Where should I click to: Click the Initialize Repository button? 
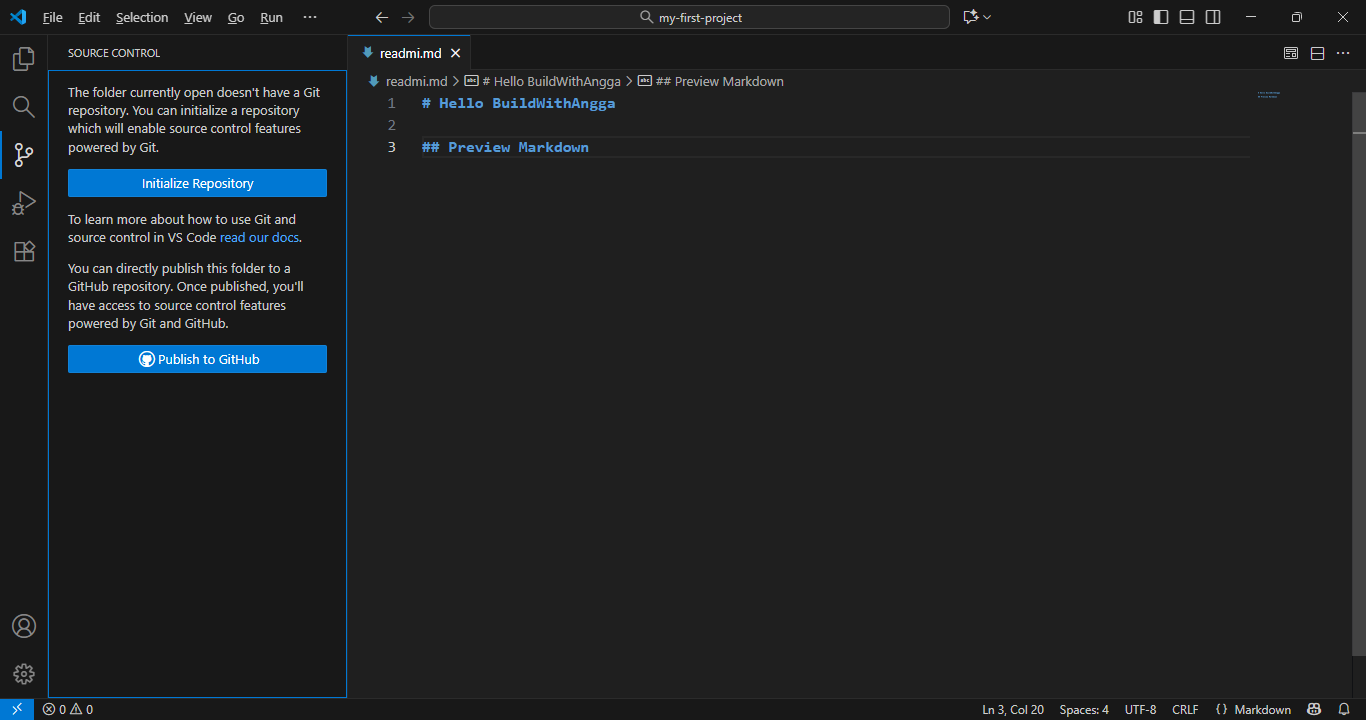coord(197,183)
